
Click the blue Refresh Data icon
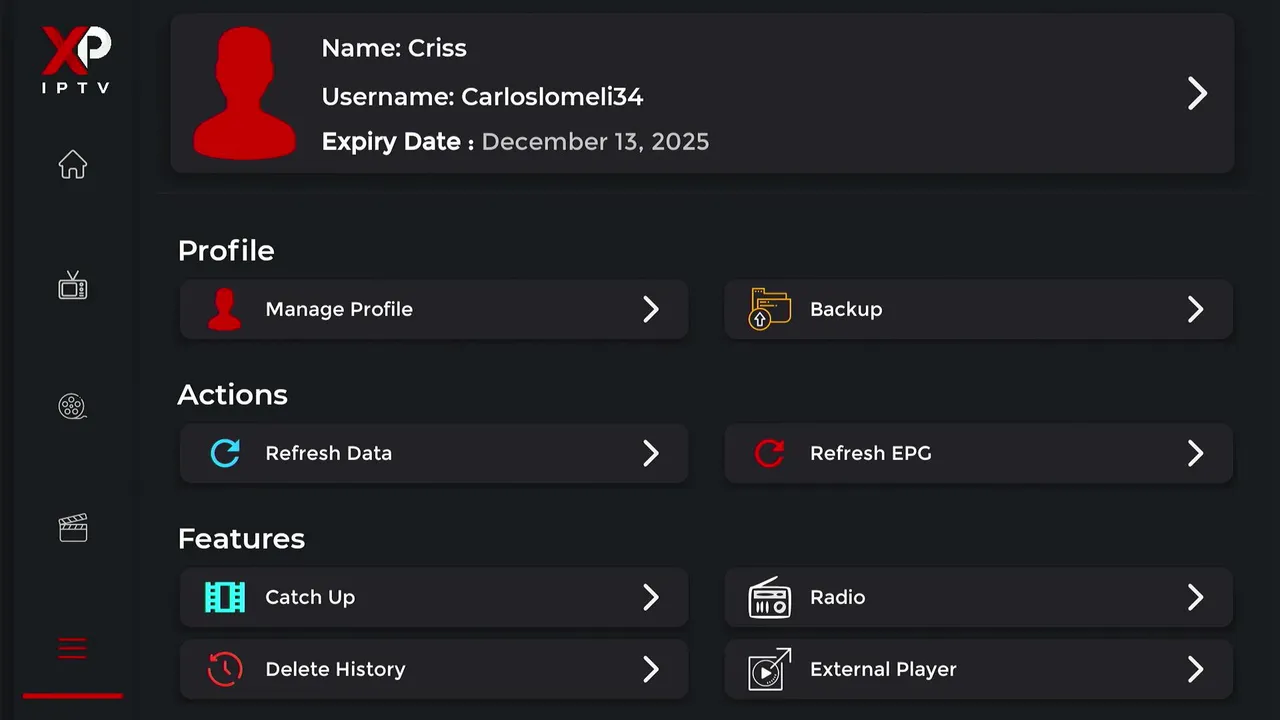click(225, 453)
